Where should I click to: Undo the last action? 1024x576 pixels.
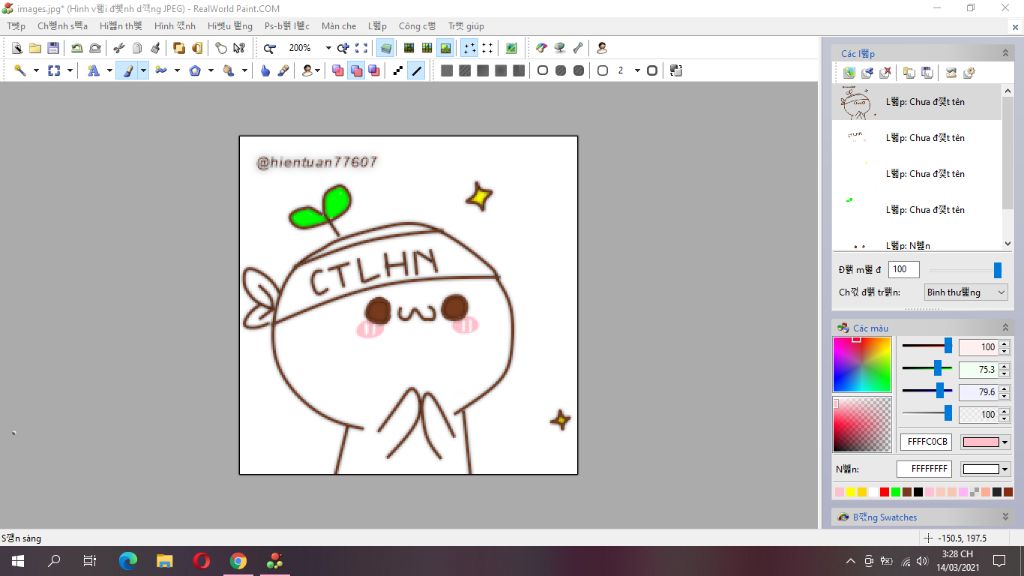tap(77, 48)
